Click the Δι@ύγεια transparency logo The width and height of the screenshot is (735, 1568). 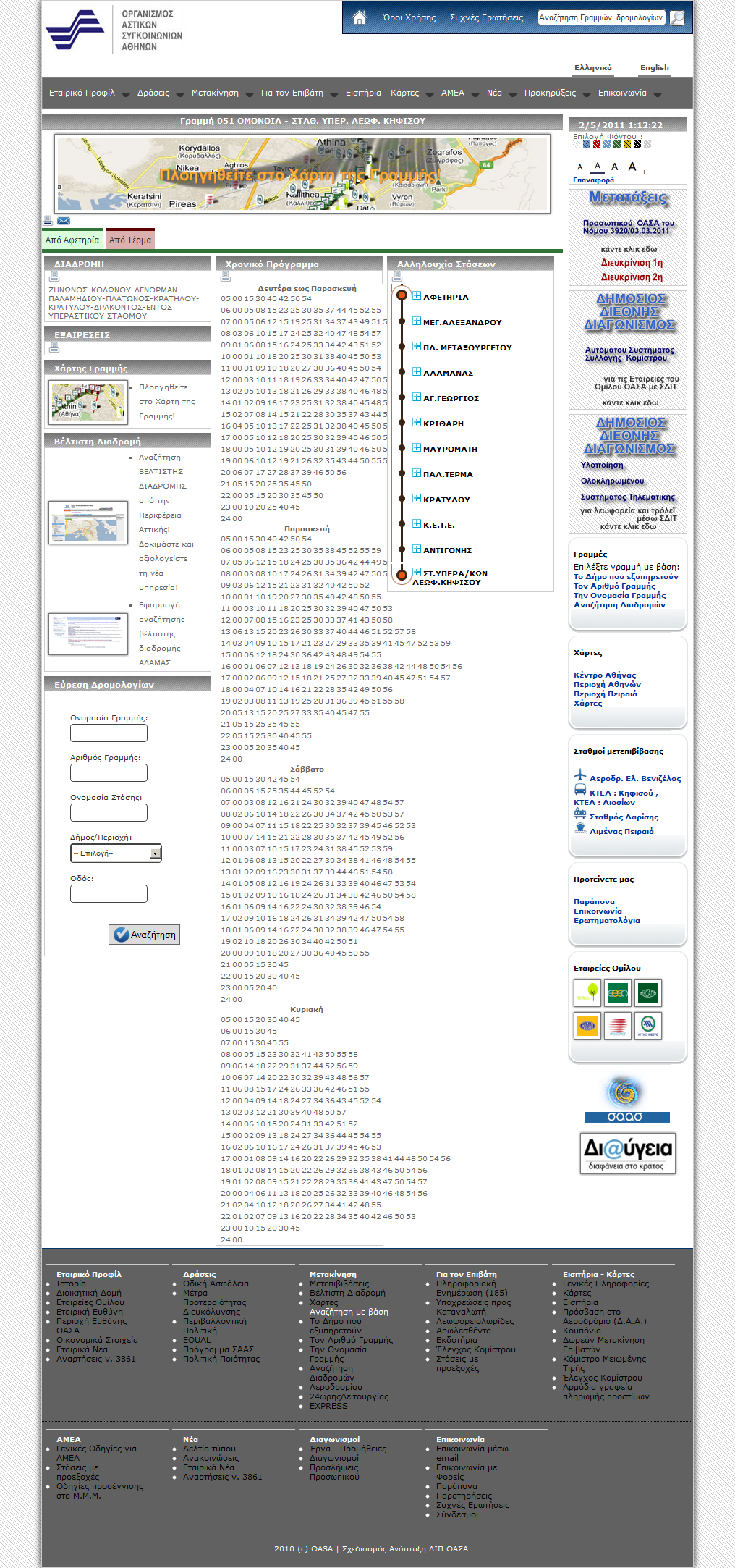pyautogui.click(x=627, y=1152)
